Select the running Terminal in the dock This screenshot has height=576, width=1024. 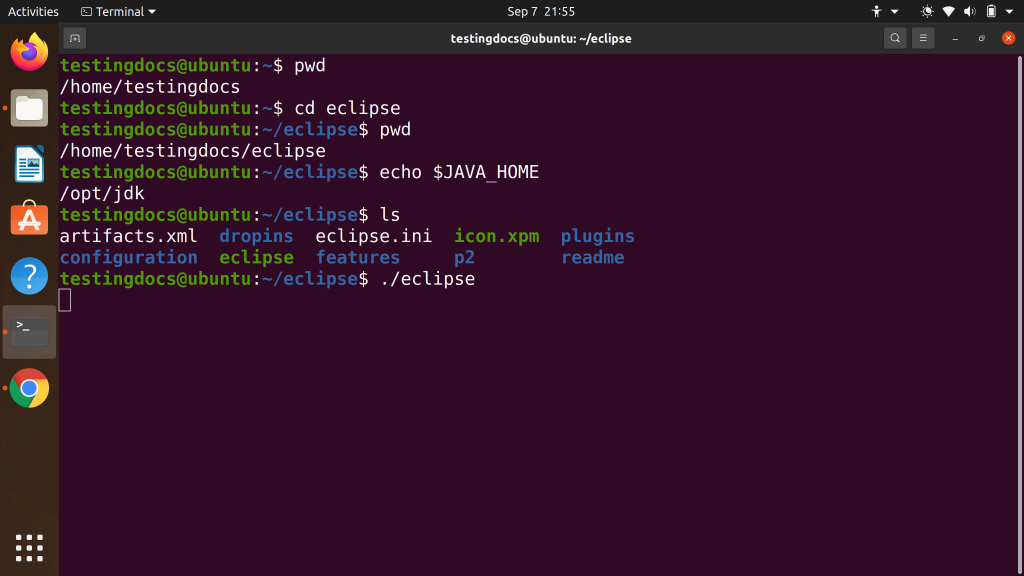click(x=29, y=328)
